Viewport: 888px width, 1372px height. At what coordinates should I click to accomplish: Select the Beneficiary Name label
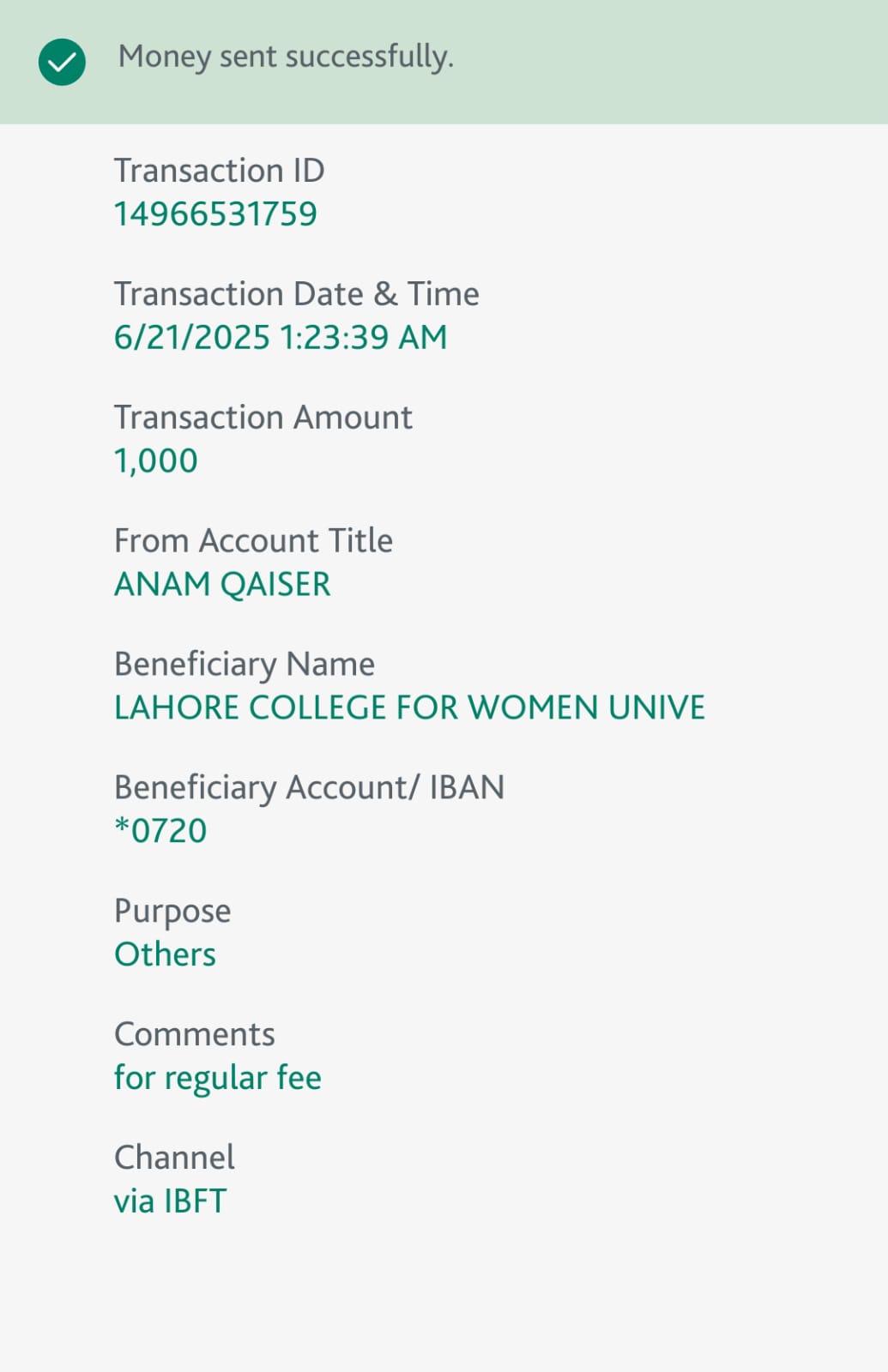[x=245, y=665]
